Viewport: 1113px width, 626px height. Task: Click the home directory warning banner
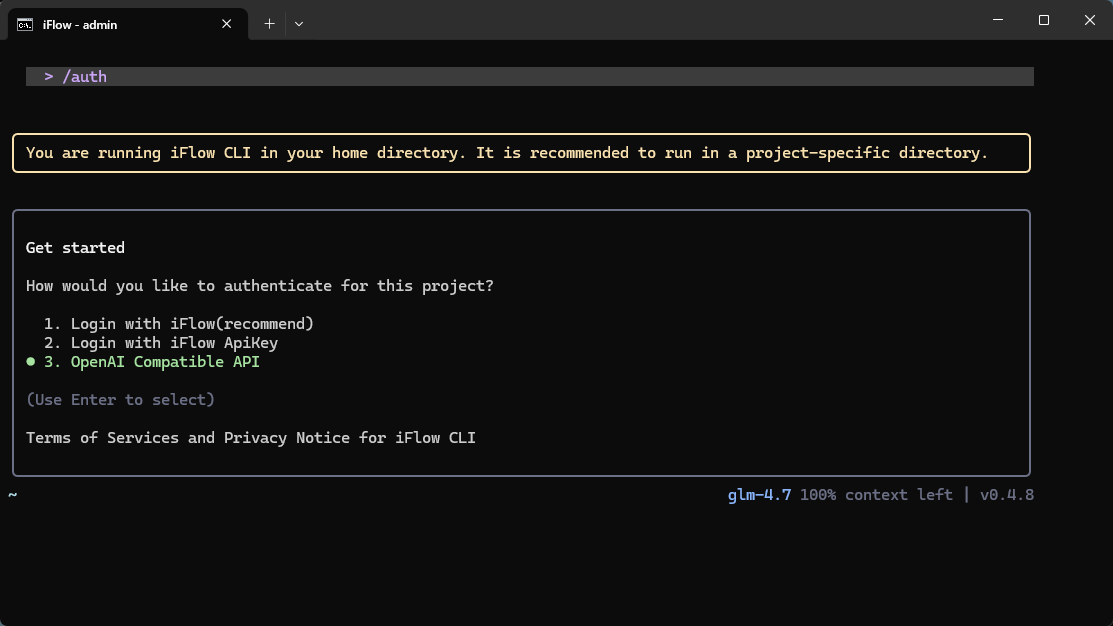point(520,153)
